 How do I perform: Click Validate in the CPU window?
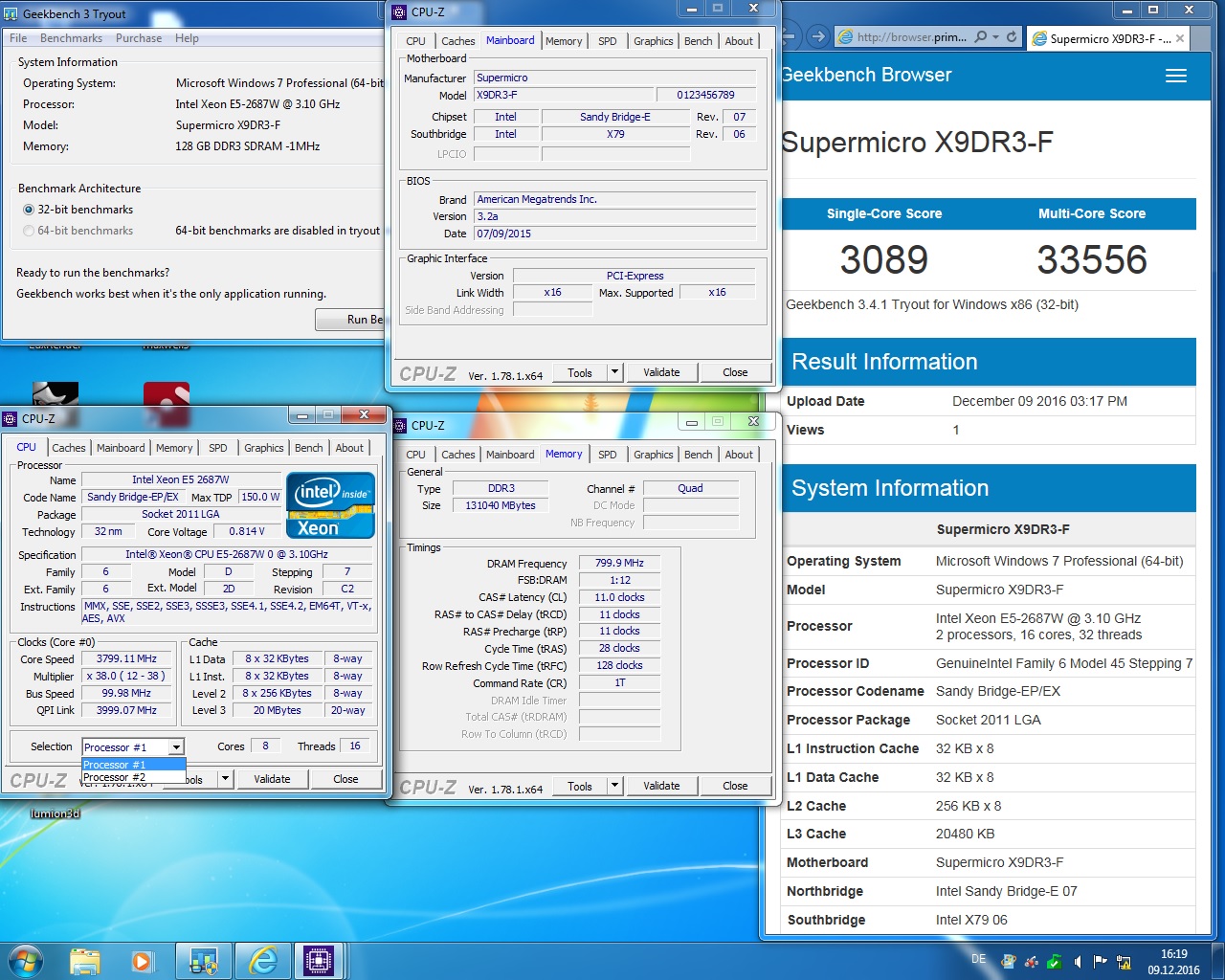click(272, 779)
